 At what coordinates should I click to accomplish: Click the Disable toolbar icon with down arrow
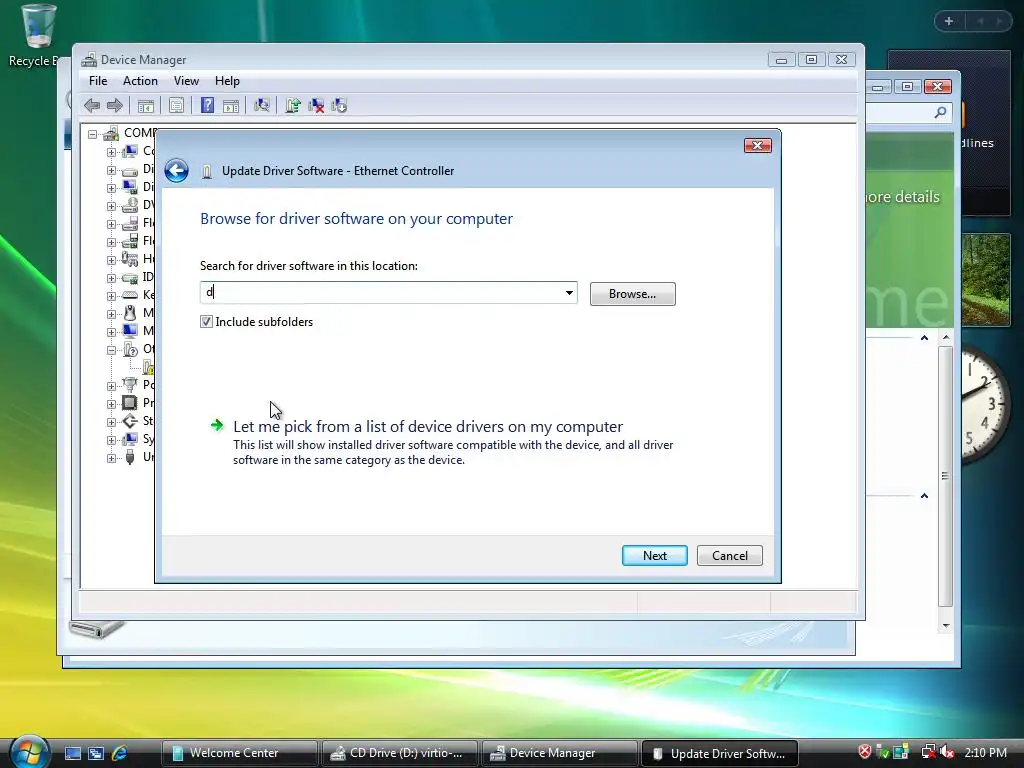coord(339,105)
